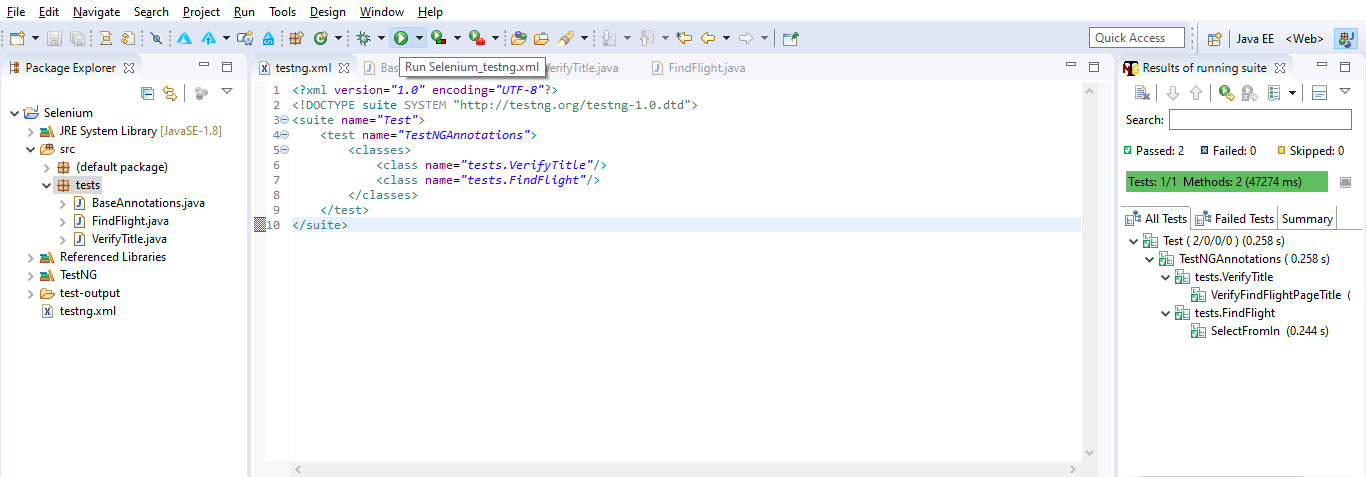Screen dimensions: 1366x477
Task: Click the Debug perspective icon at far right
Action: click(x=1345, y=38)
